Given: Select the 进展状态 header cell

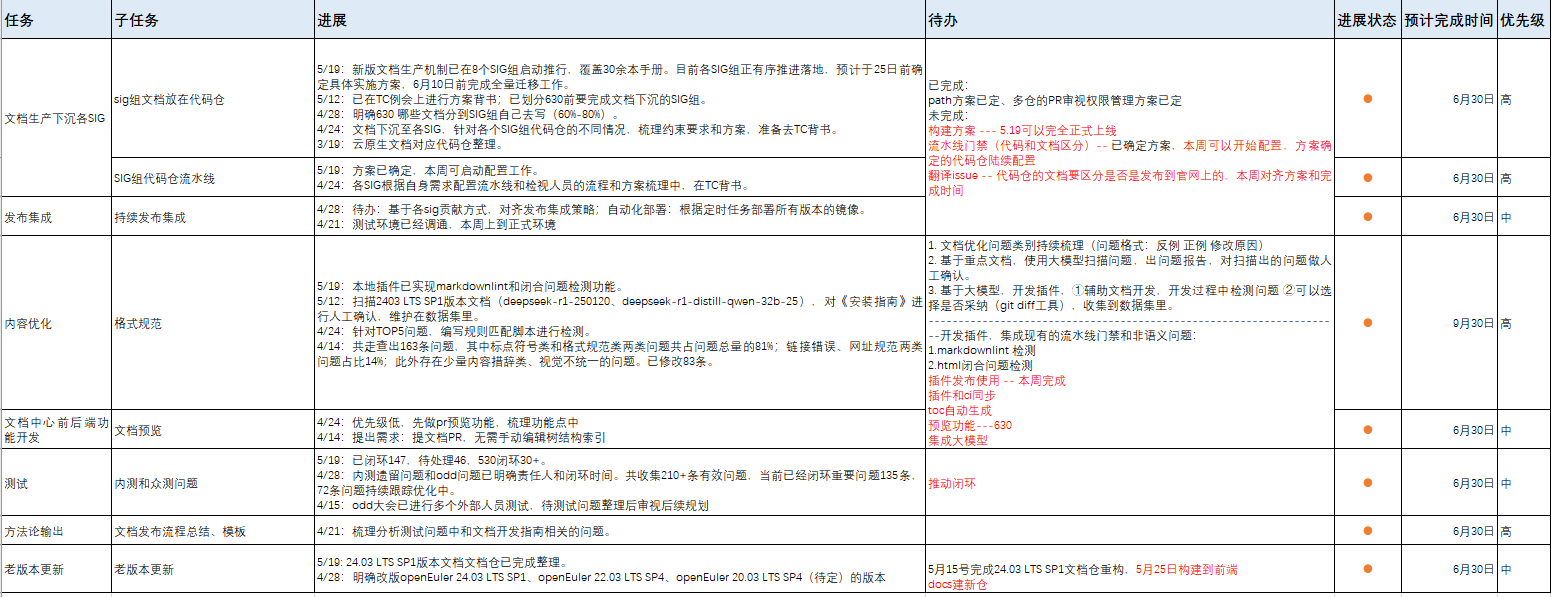Looking at the screenshot, I should (1367, 20).
